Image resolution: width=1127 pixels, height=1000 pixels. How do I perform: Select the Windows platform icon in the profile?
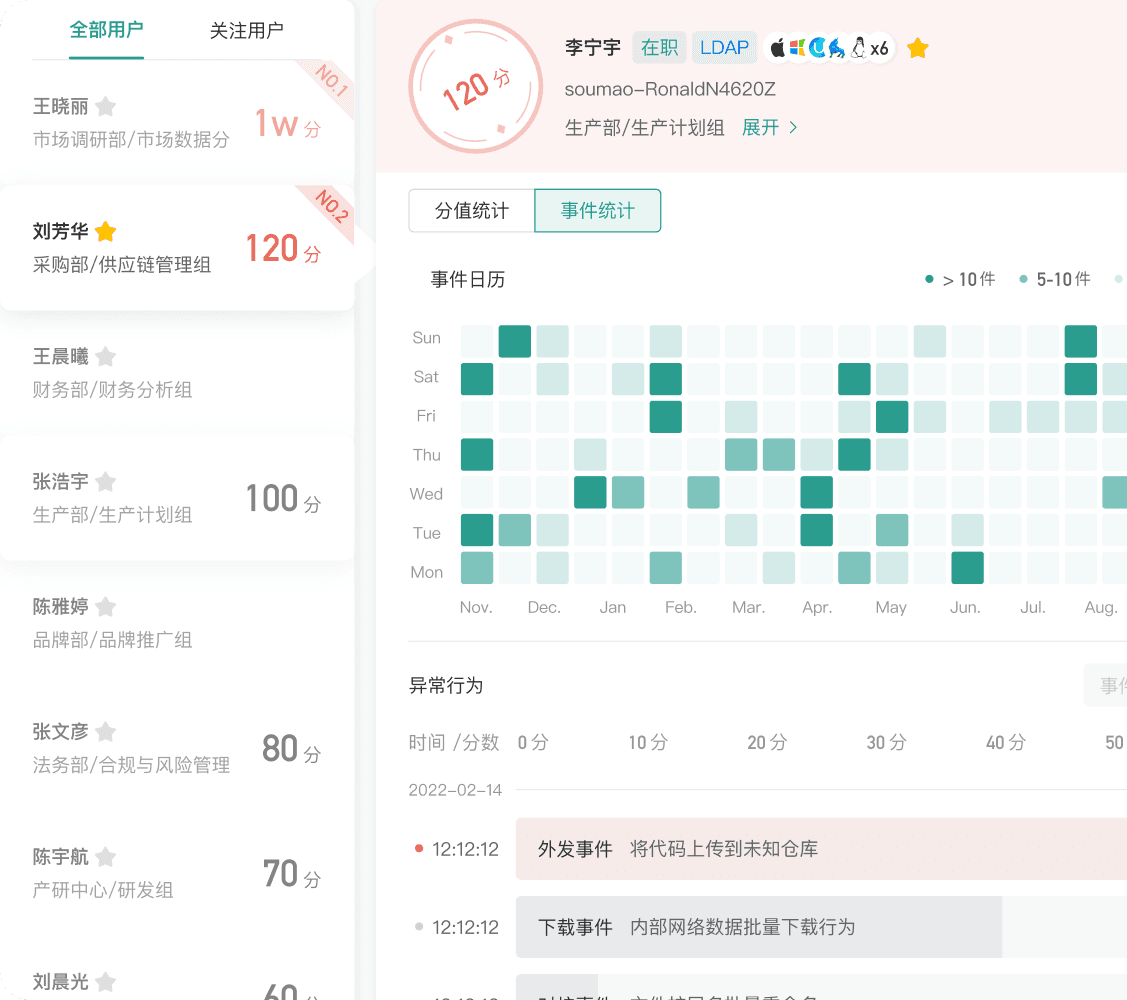pos(797,47)
